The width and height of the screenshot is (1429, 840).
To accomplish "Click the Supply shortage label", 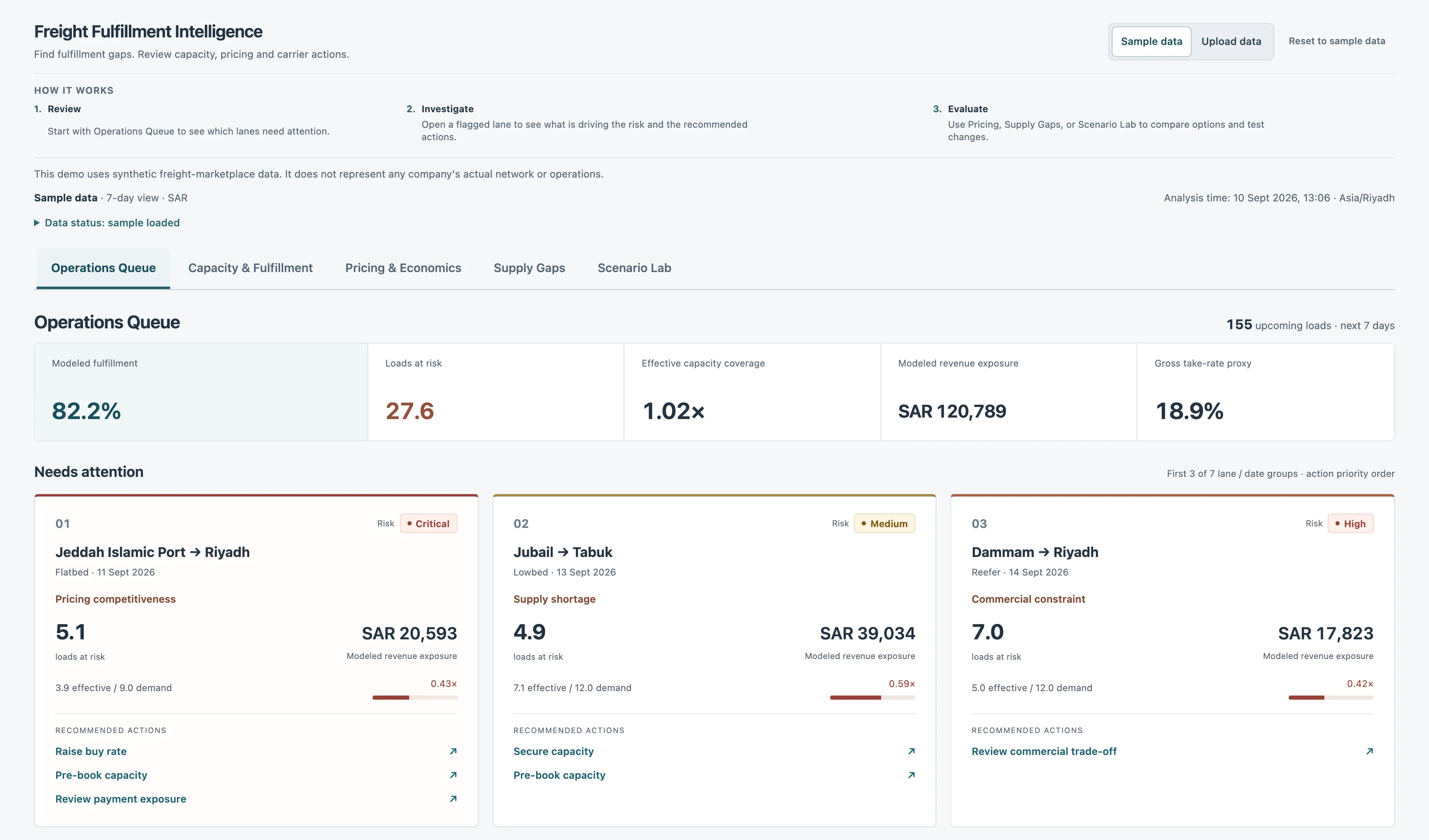I will pyautogui.click(x=554, y=599).
